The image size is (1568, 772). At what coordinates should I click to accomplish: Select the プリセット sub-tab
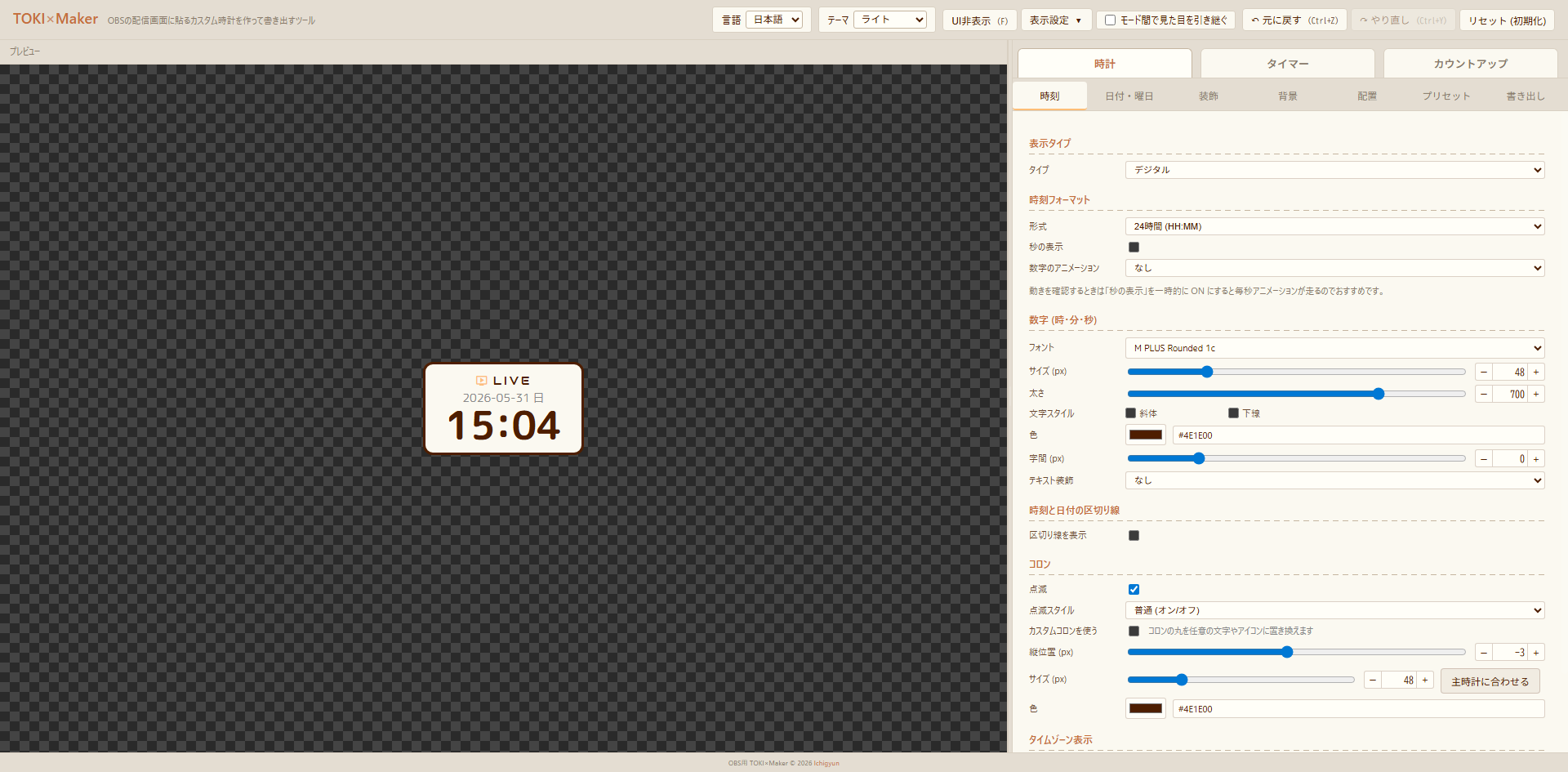(x=1446, y=96)
